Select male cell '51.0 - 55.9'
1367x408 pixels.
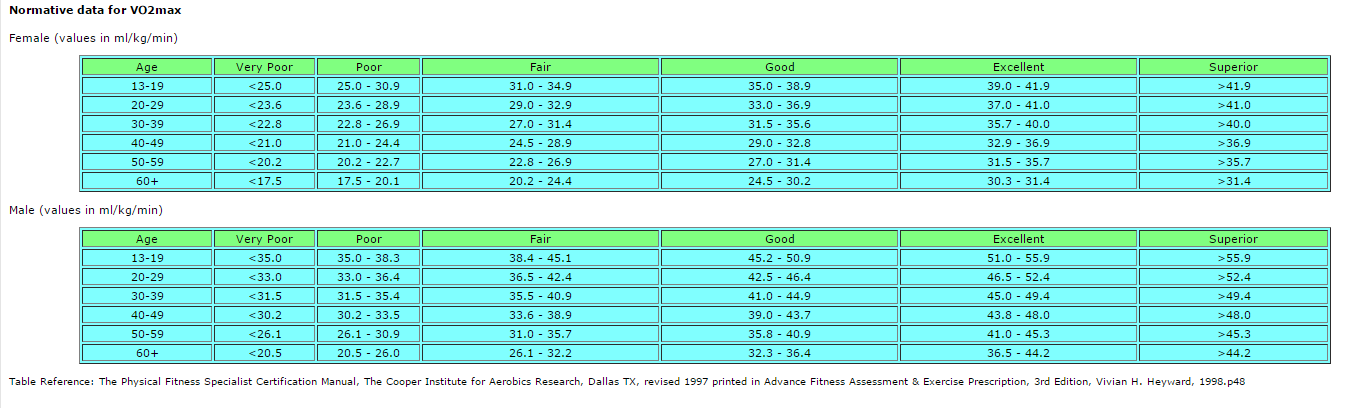click(1018, 258)
